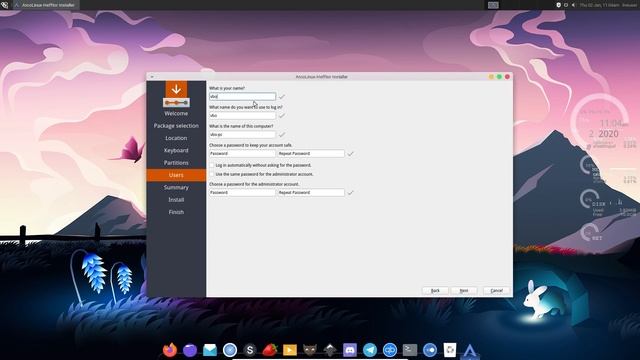Select the Partitions step in sidebar

(176, 162)
